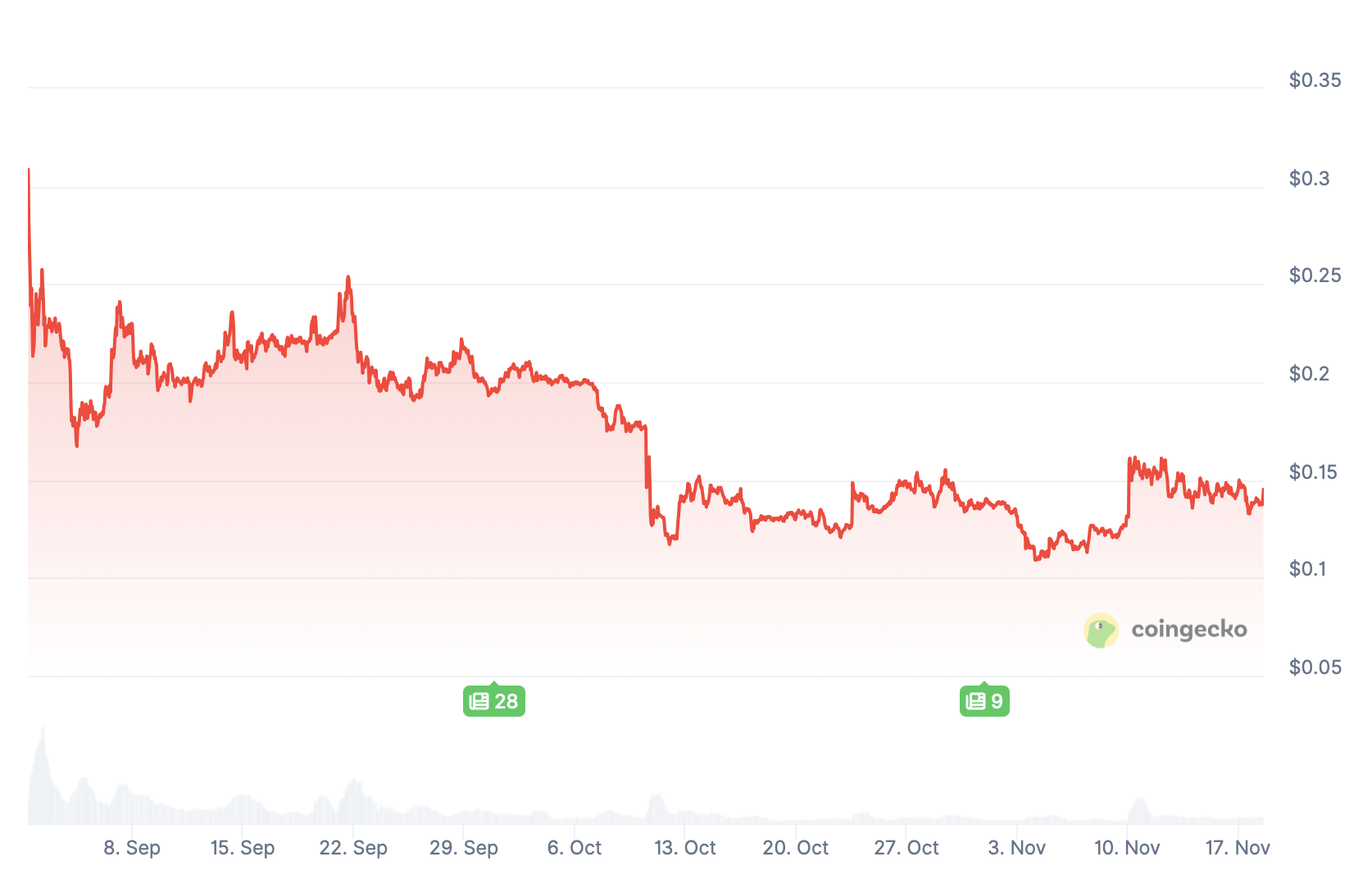Select the 15. Sep date label
Image resolution: width=1372 pixels, height=884 pixels.
pos(243,848)
